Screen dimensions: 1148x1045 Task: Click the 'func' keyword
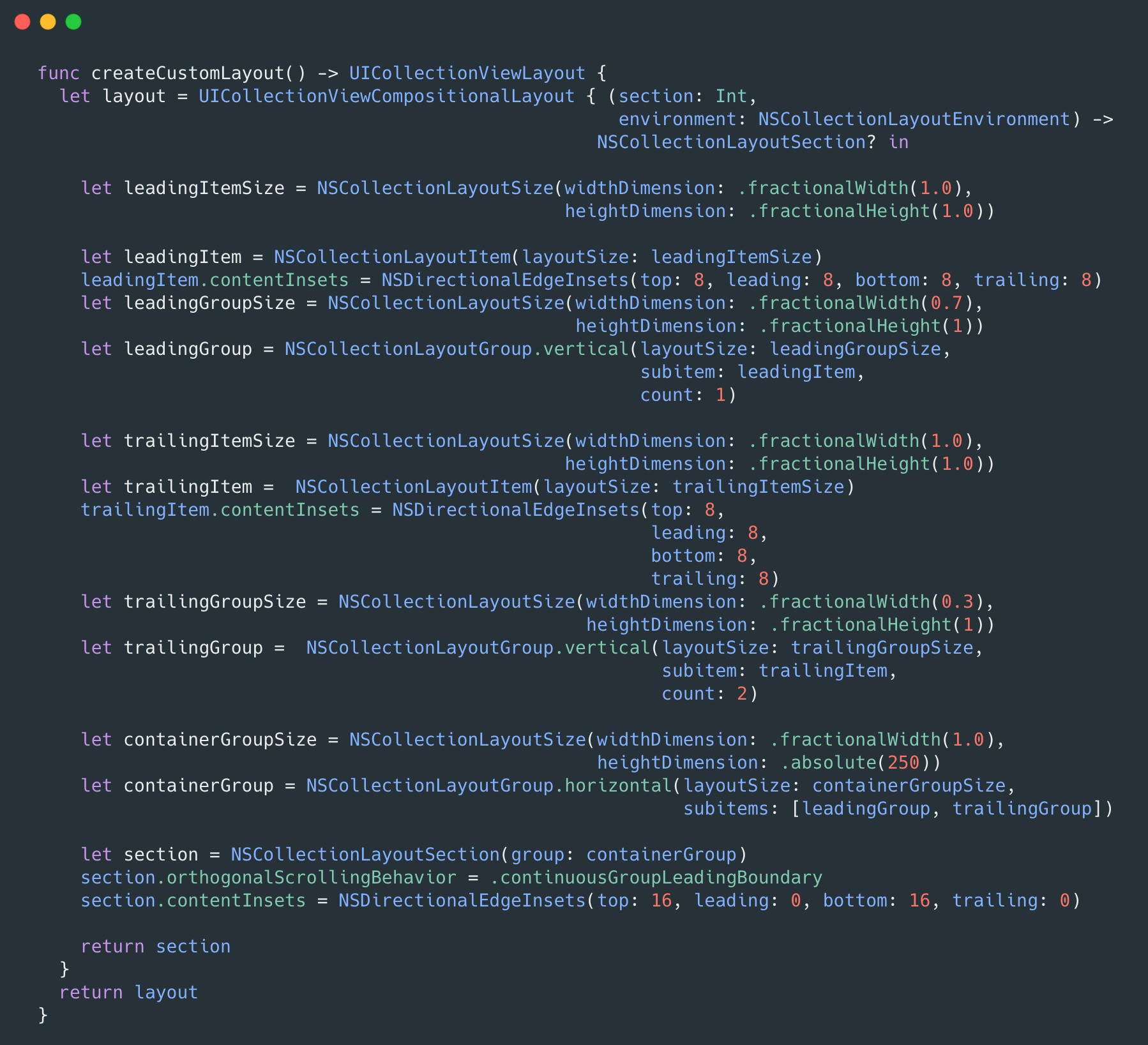pyautogui.click(x=59, y=73)
